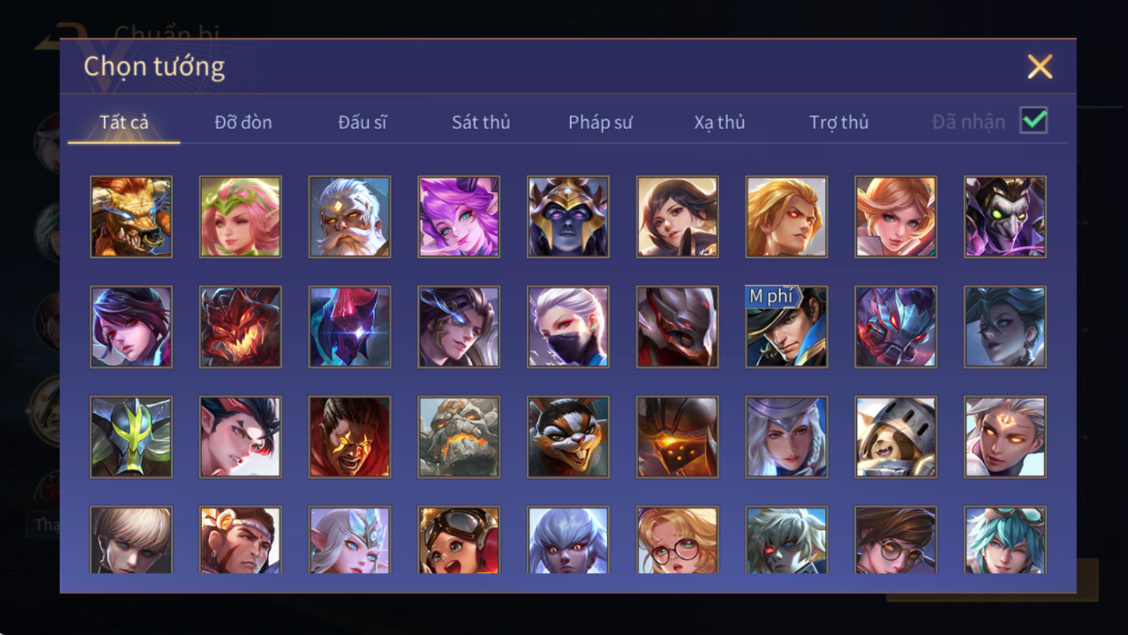Switch to the Xạ thủ tab
Image resolution: width=1128 pixels, height=635 pixels.
tap(719, 122)
